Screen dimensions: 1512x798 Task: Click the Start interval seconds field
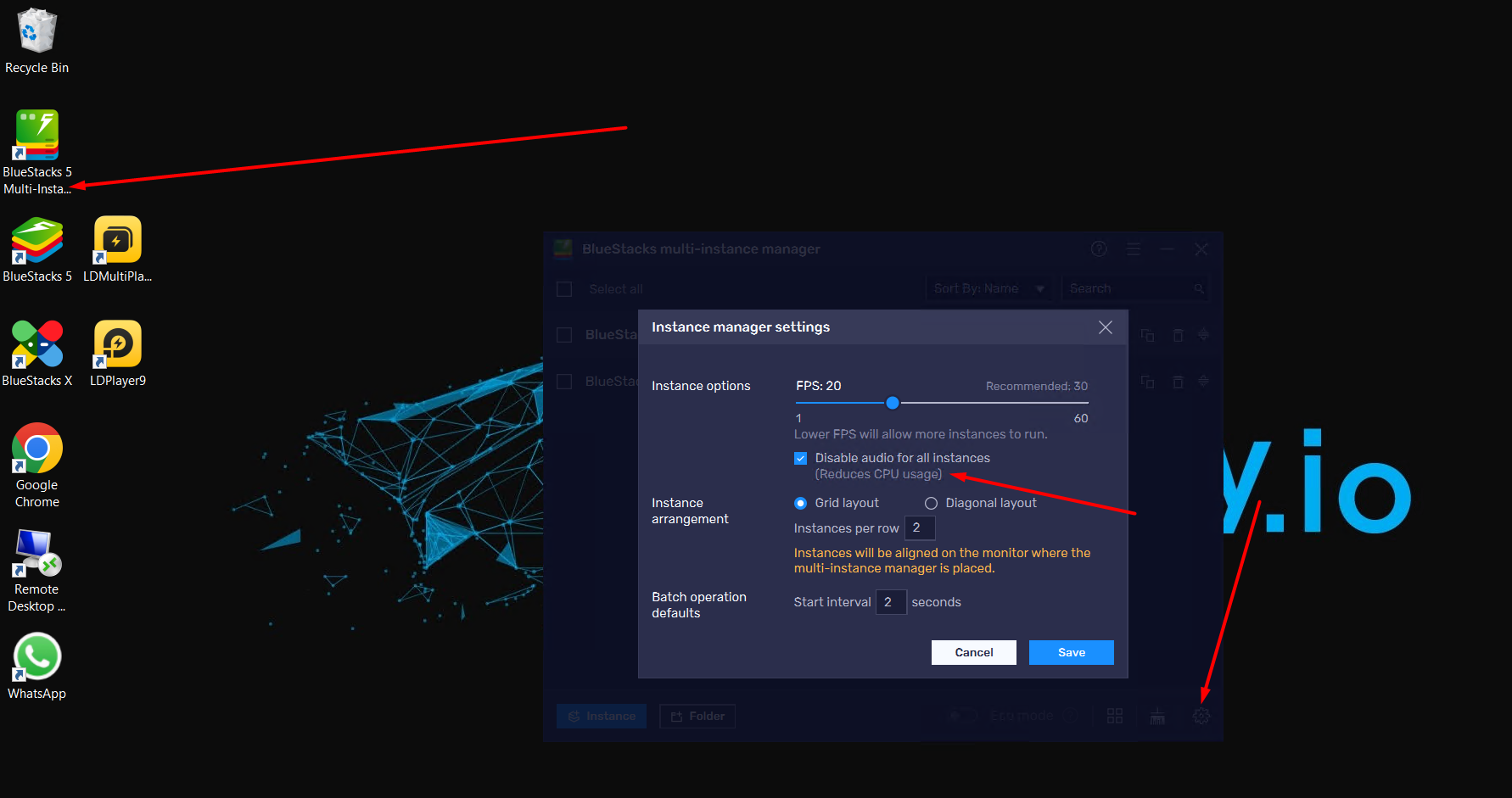891,602
